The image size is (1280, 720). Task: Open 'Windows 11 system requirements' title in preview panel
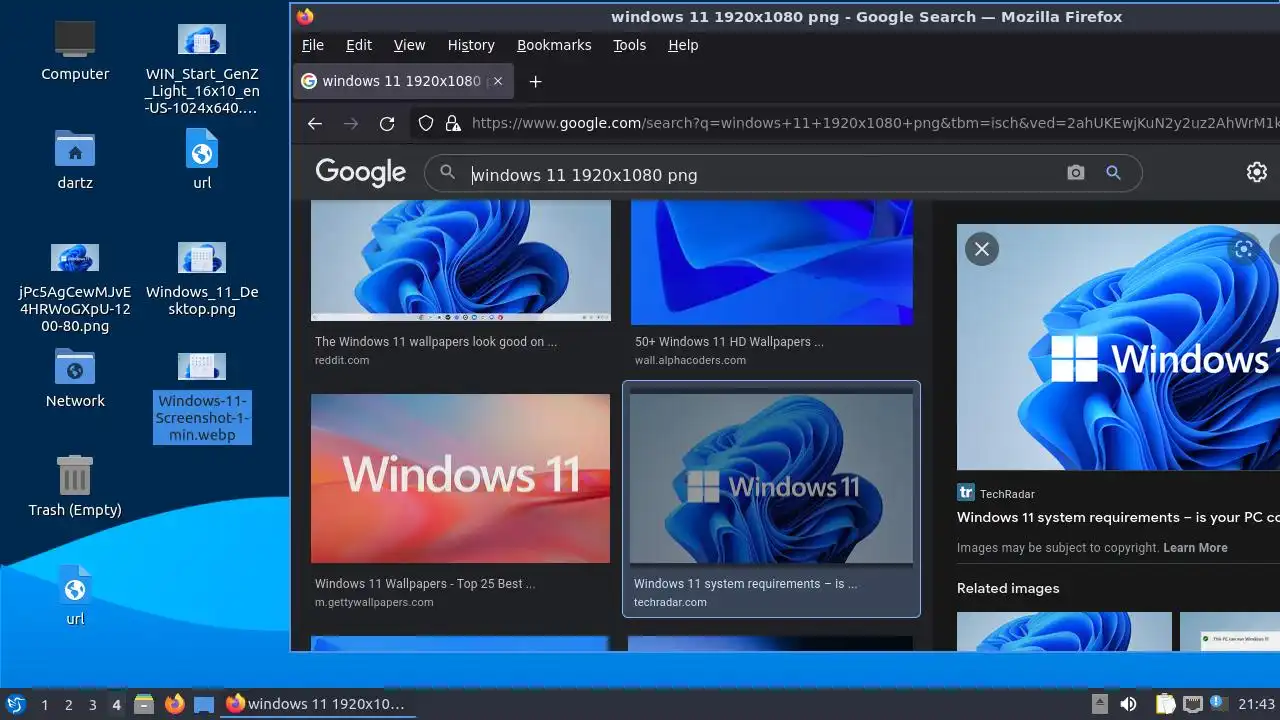[x=1118, y=518]
